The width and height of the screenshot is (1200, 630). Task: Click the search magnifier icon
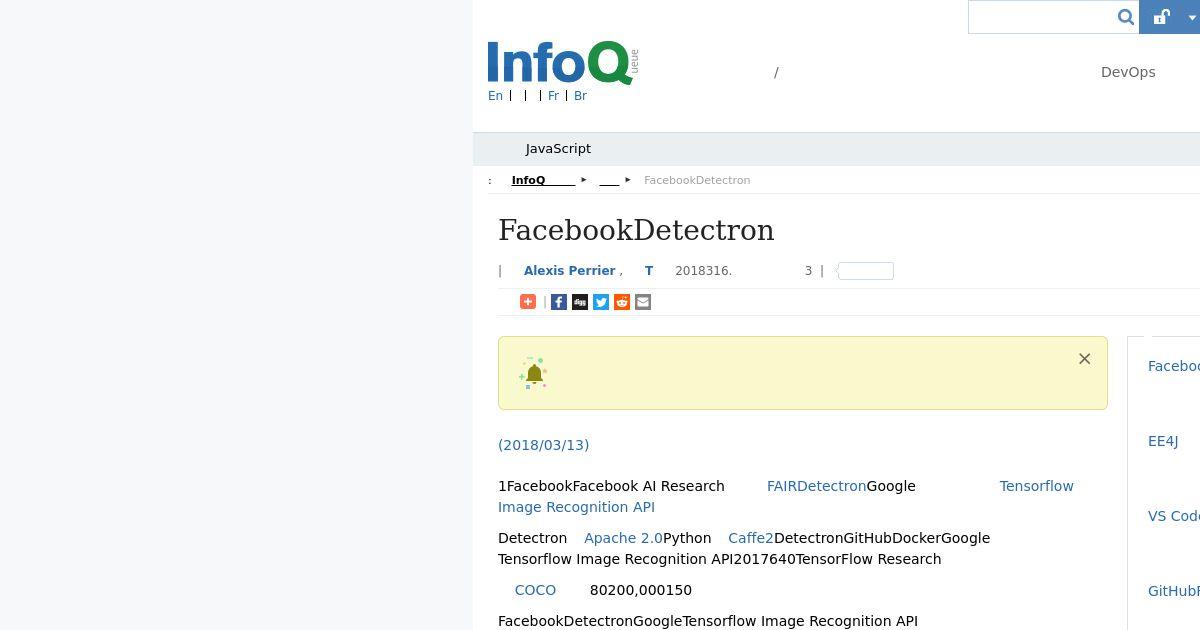(x=1125, y=17)
